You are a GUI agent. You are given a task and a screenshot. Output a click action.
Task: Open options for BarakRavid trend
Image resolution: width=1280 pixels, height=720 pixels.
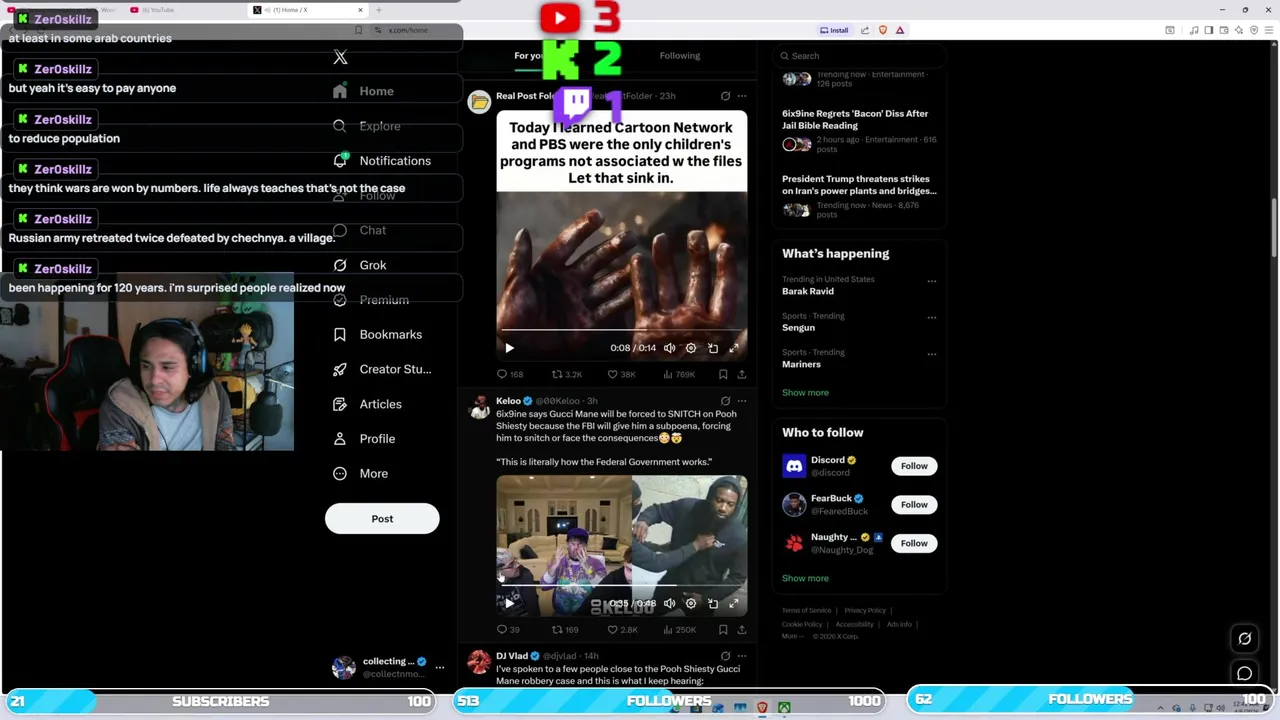pos(931,281)
